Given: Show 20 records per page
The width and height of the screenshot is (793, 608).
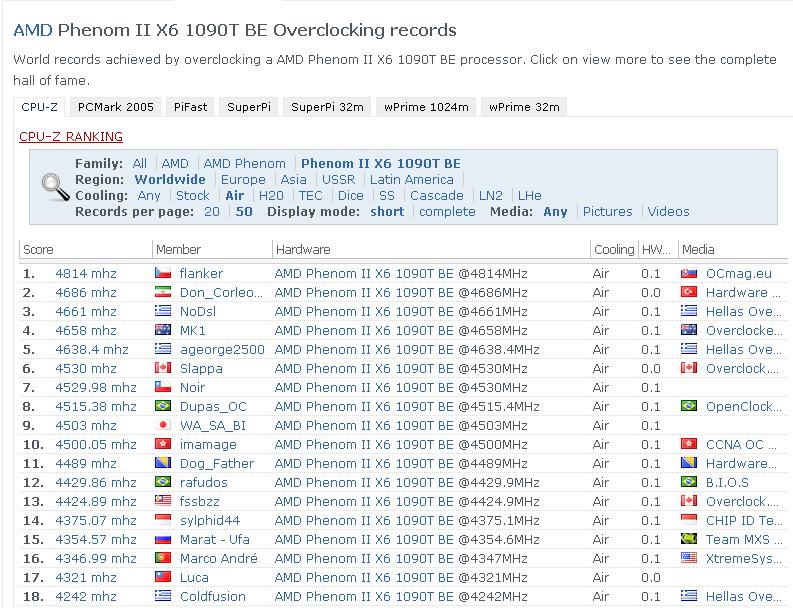Looking at the screenshot, I should pos(212,211).
